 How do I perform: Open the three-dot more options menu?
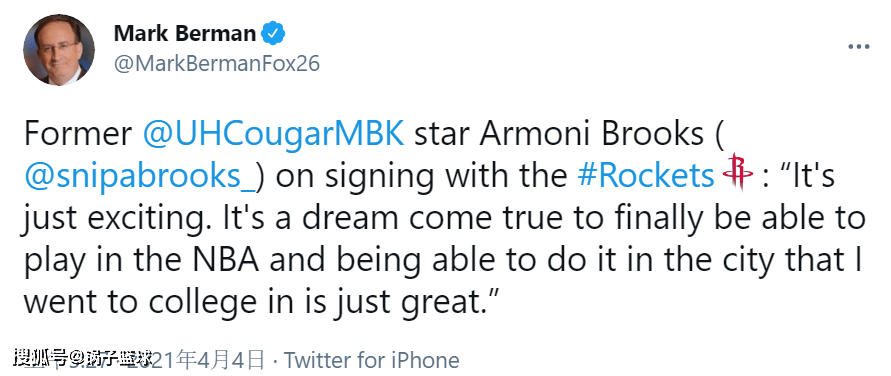pos(859,47)
